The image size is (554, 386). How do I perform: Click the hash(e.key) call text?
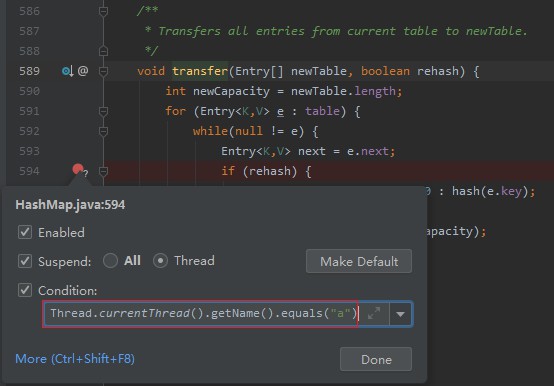click(x=490, y=191)
